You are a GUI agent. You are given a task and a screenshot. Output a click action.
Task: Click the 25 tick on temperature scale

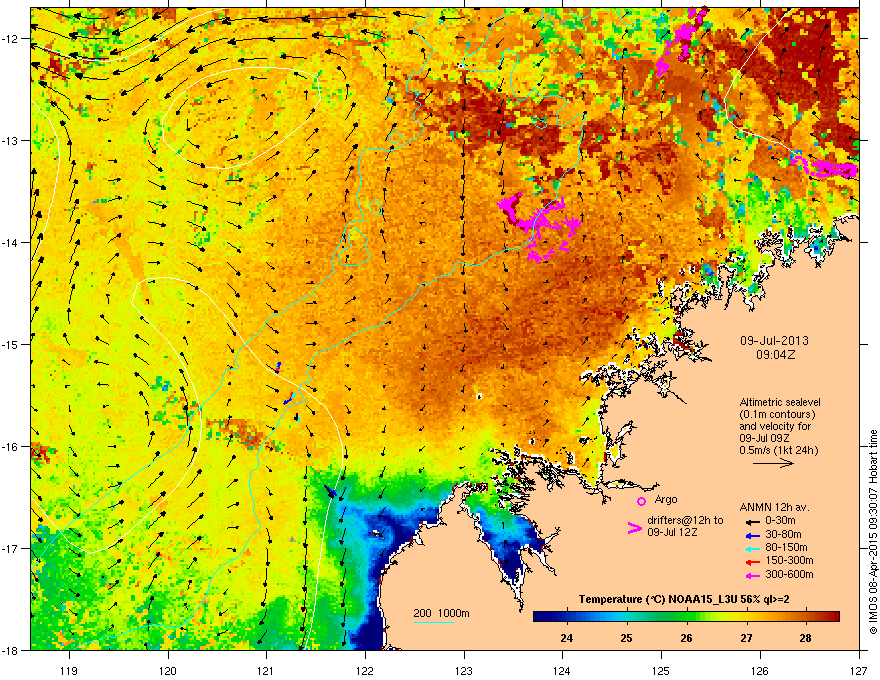point(626,638)
